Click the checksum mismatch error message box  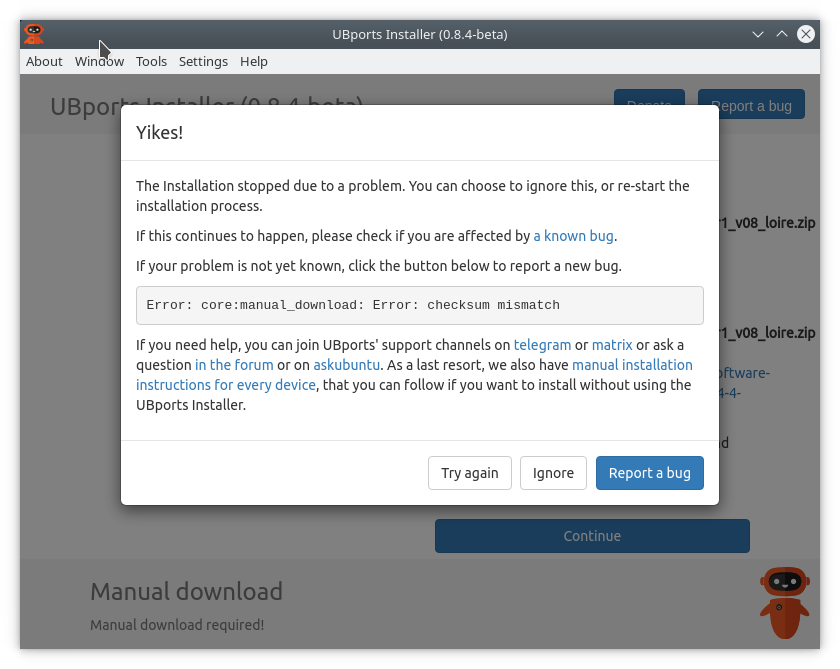pos(419,305)
